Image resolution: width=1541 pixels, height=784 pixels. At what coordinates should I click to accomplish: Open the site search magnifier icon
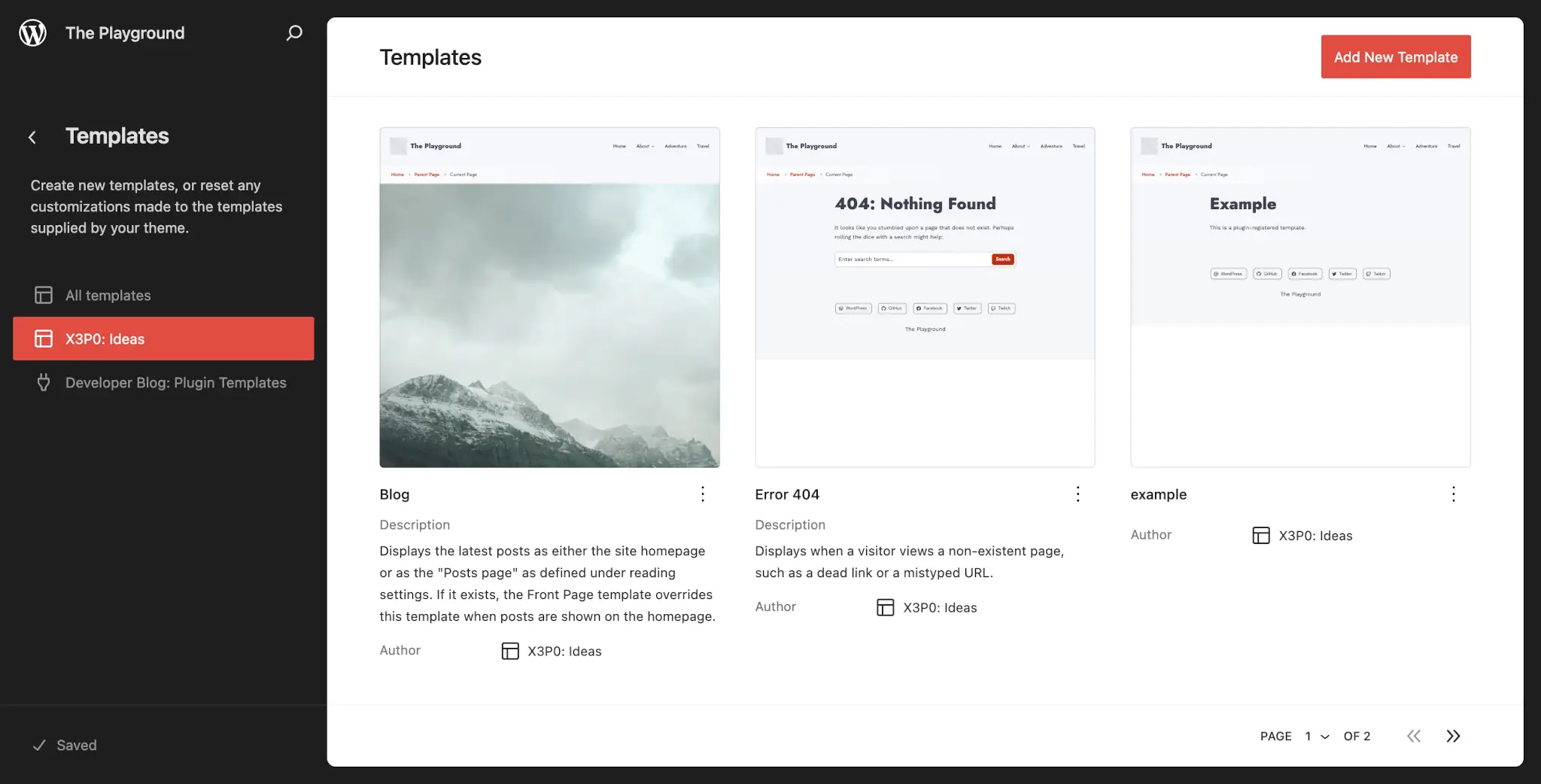[294, 33]
